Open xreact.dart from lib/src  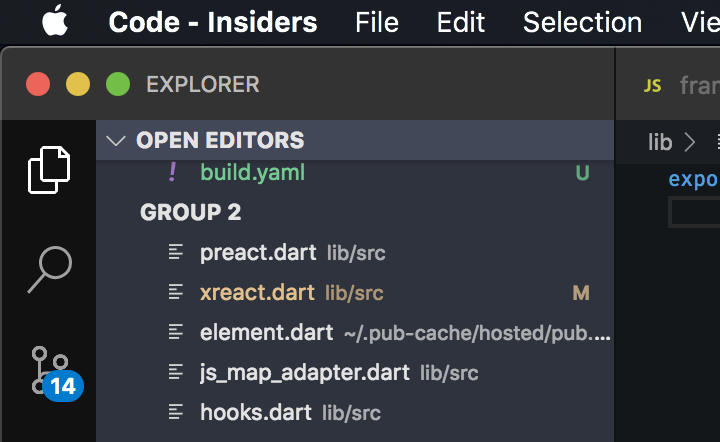click(x=355, y=293)
